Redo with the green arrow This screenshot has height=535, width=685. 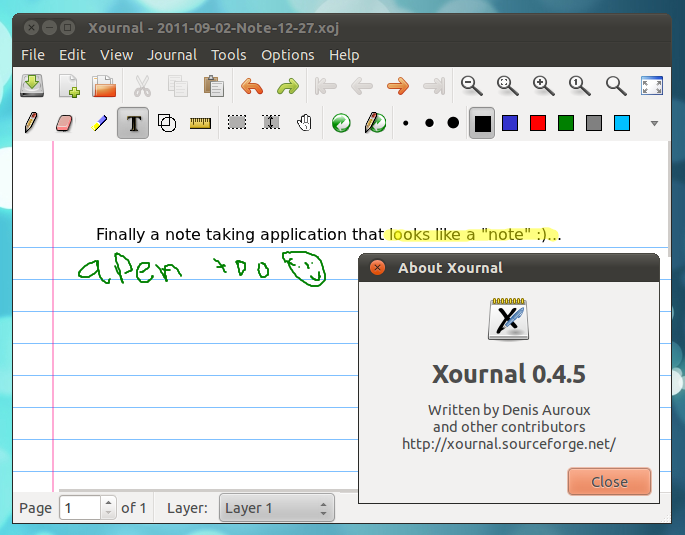(288, 86)
